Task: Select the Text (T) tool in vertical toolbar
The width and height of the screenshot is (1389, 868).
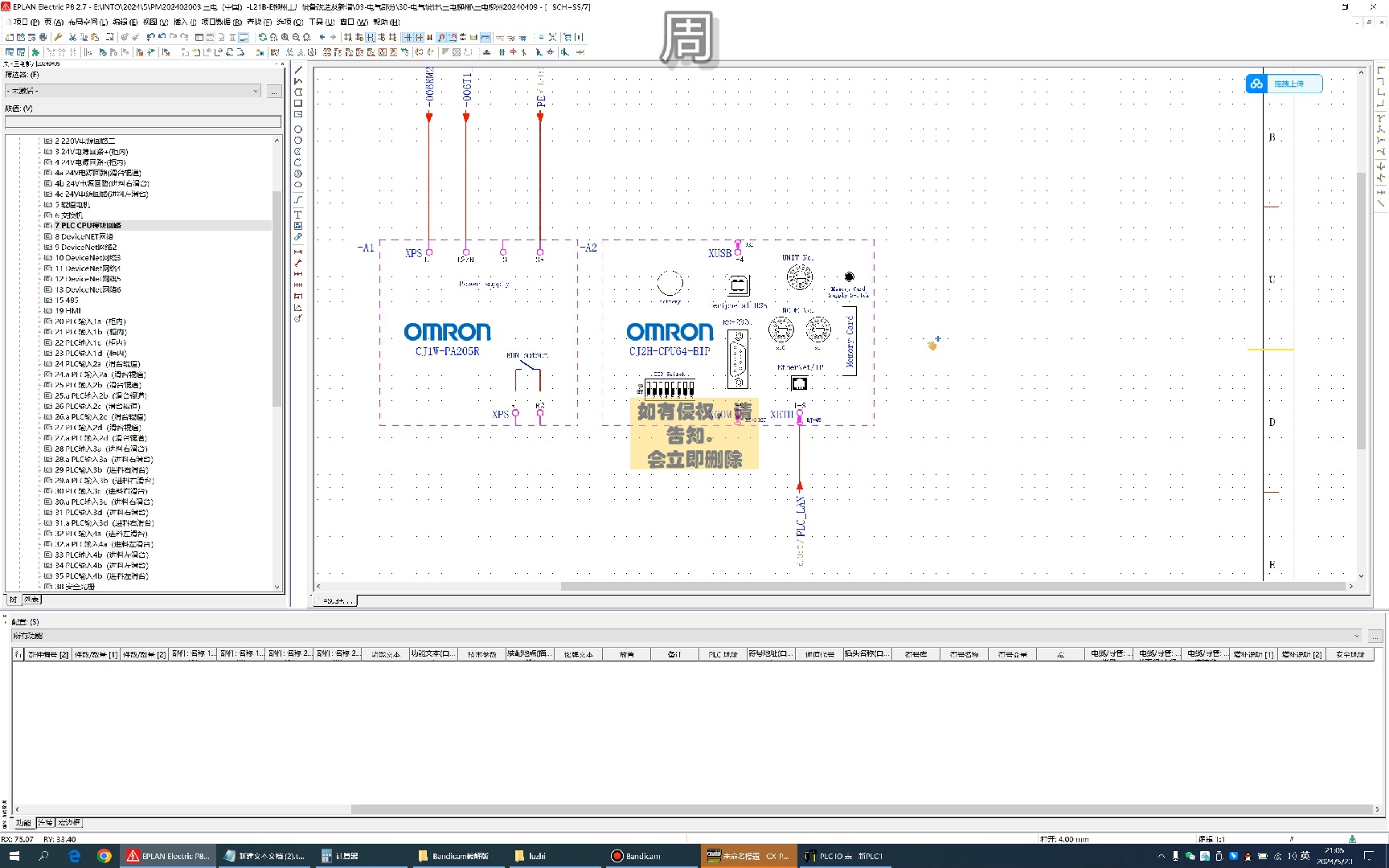Action: 297,215
